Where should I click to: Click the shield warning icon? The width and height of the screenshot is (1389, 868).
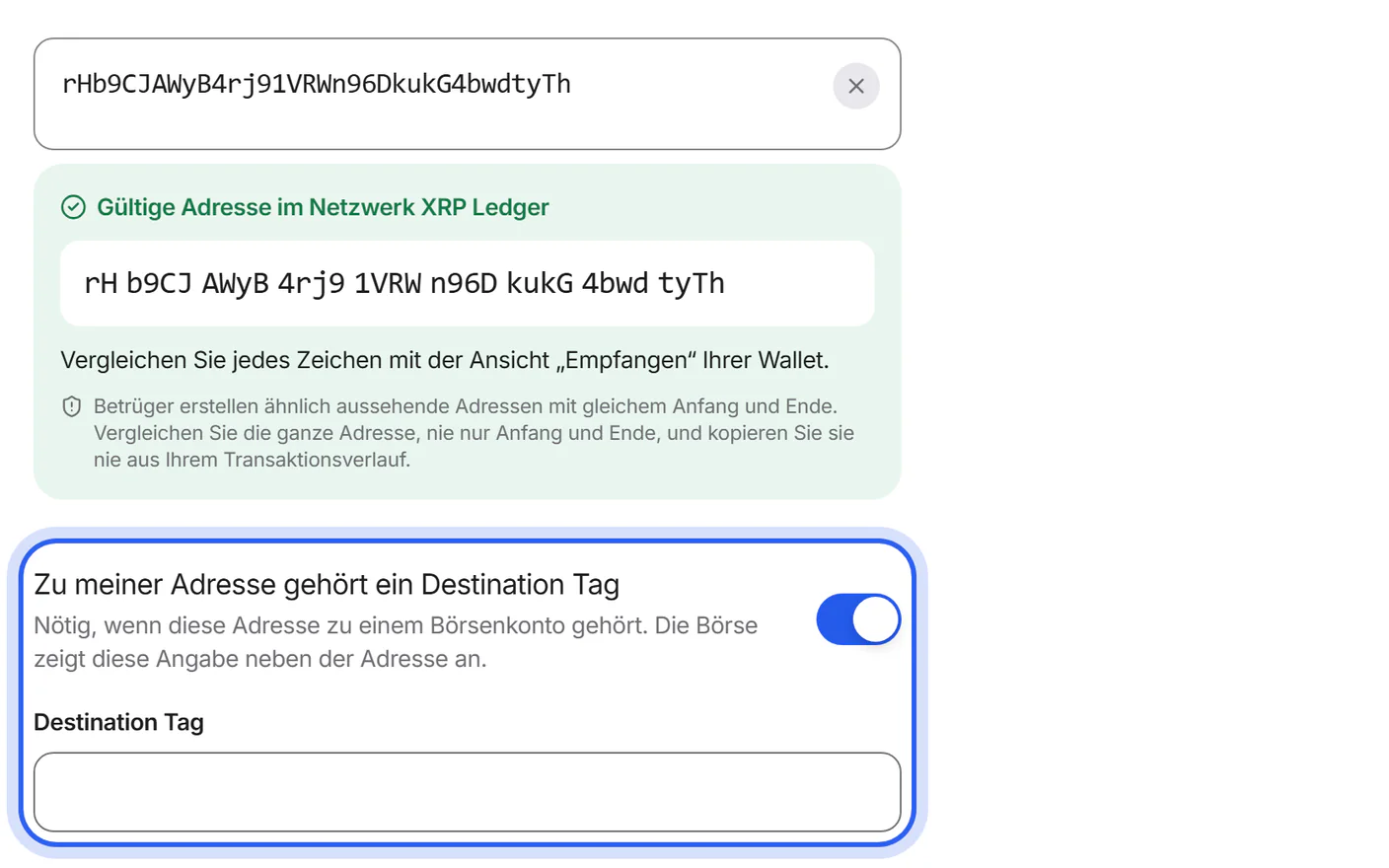pyautogui.click(x=72, y=406)
